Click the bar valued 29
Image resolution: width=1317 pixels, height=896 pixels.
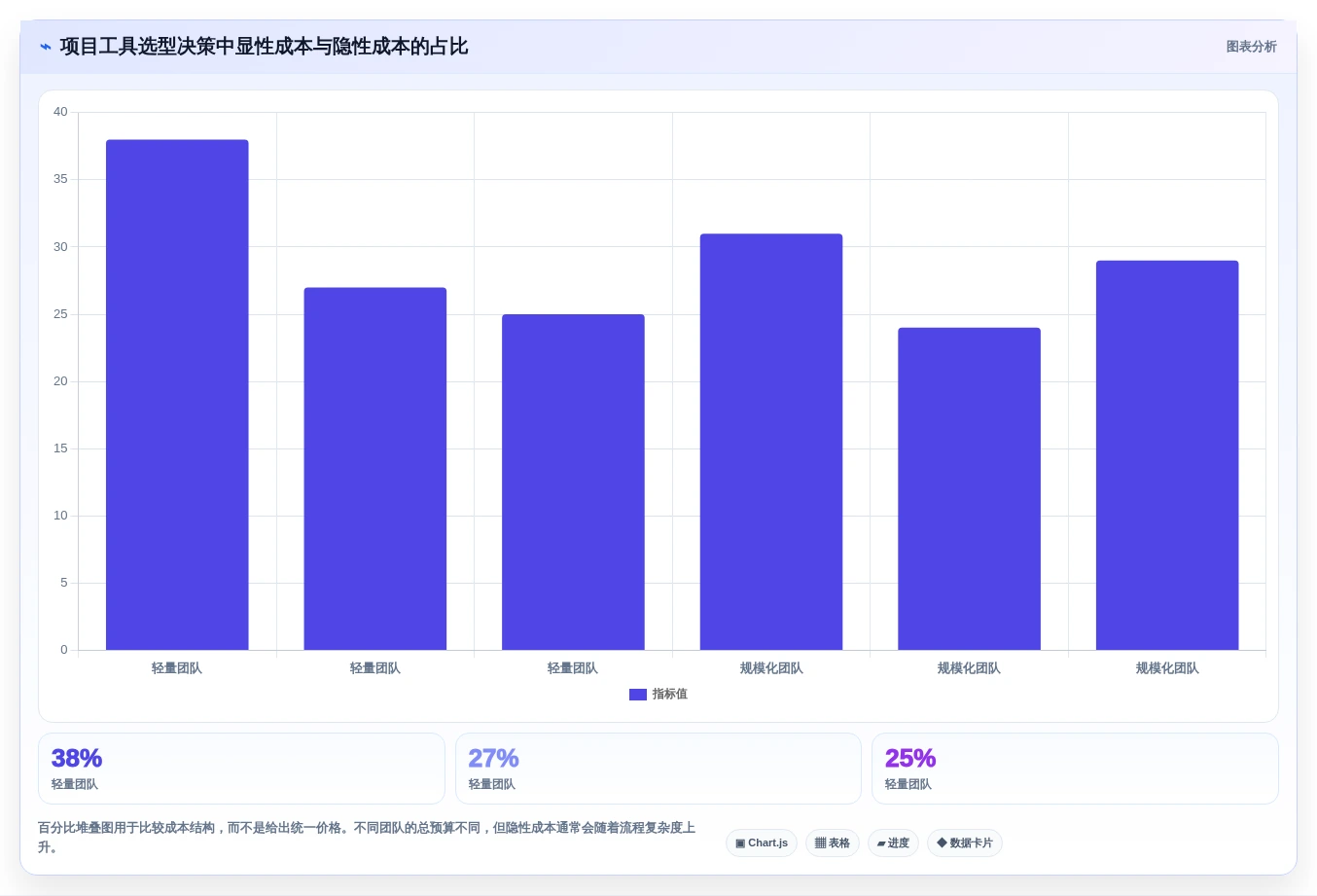point(1167,455)
